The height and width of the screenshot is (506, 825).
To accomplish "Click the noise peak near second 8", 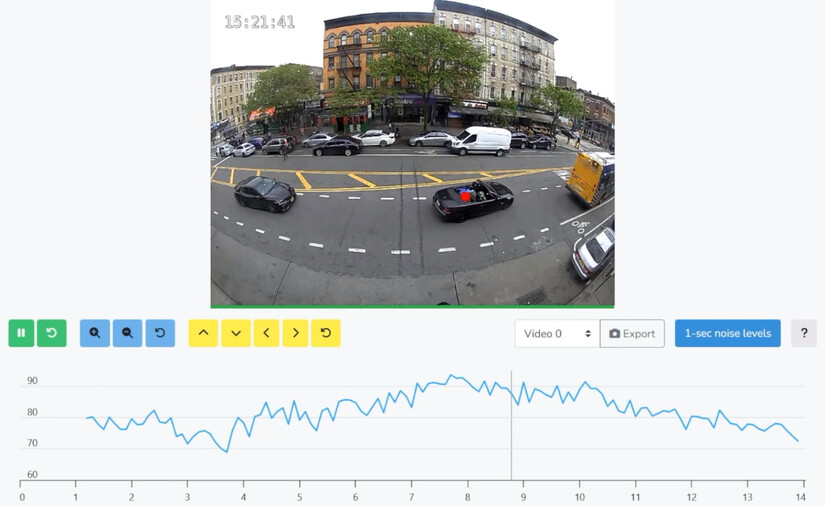I will click(x=450, y=376).
